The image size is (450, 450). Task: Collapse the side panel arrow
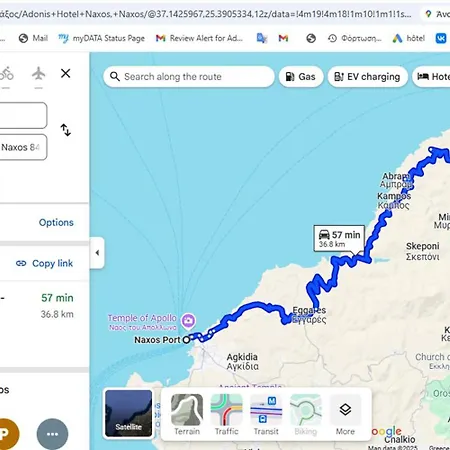[97, 253]
